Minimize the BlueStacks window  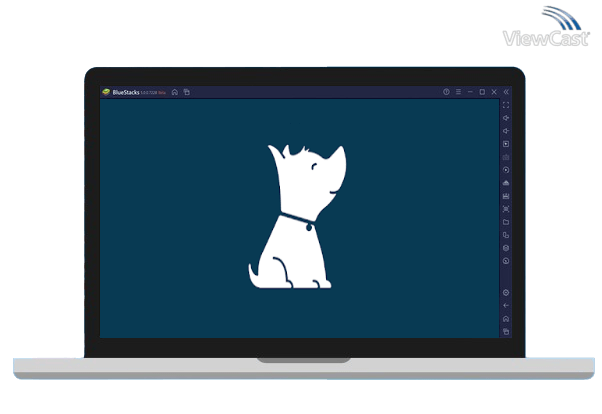470,92
